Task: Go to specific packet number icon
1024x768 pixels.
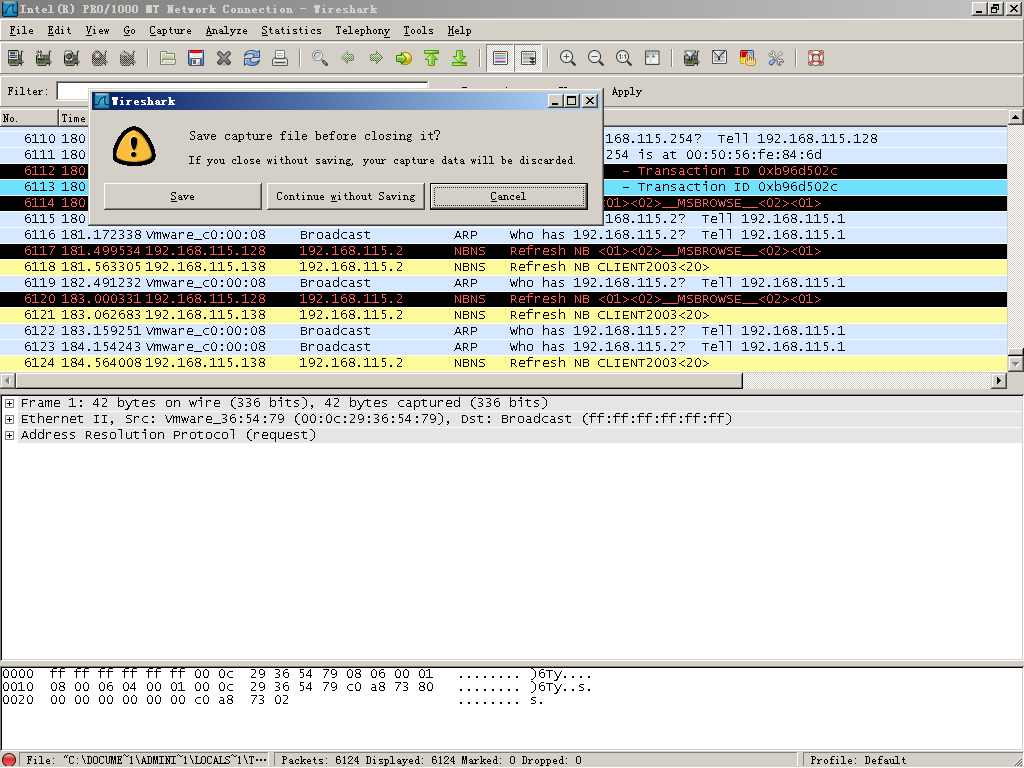Action: [404, 58]
